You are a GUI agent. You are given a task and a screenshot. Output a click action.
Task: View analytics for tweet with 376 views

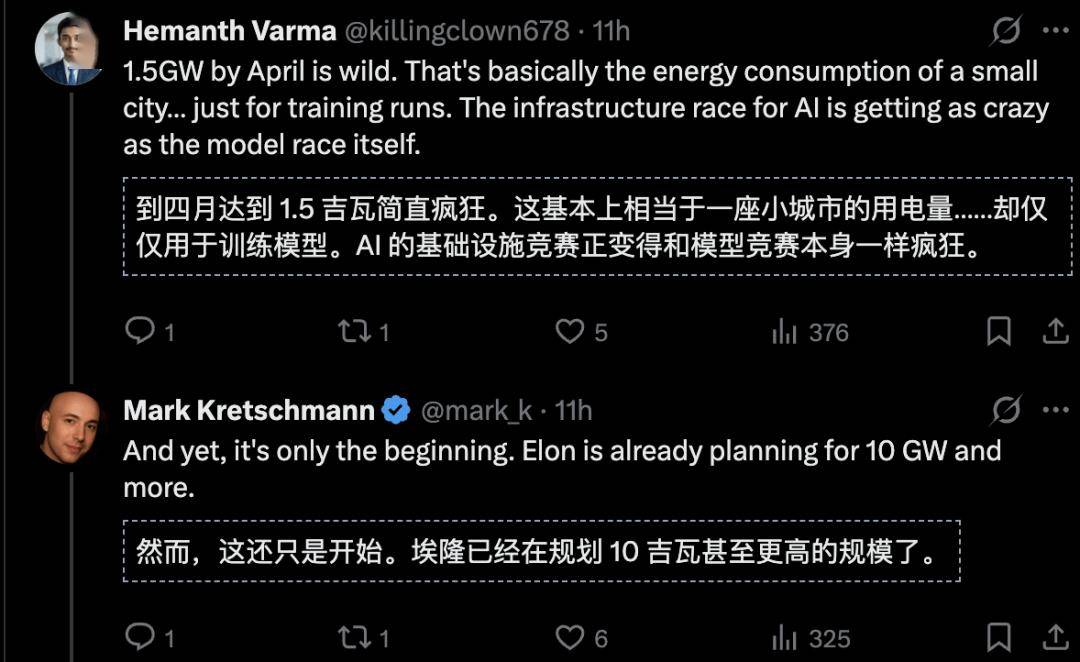[785, 332]
